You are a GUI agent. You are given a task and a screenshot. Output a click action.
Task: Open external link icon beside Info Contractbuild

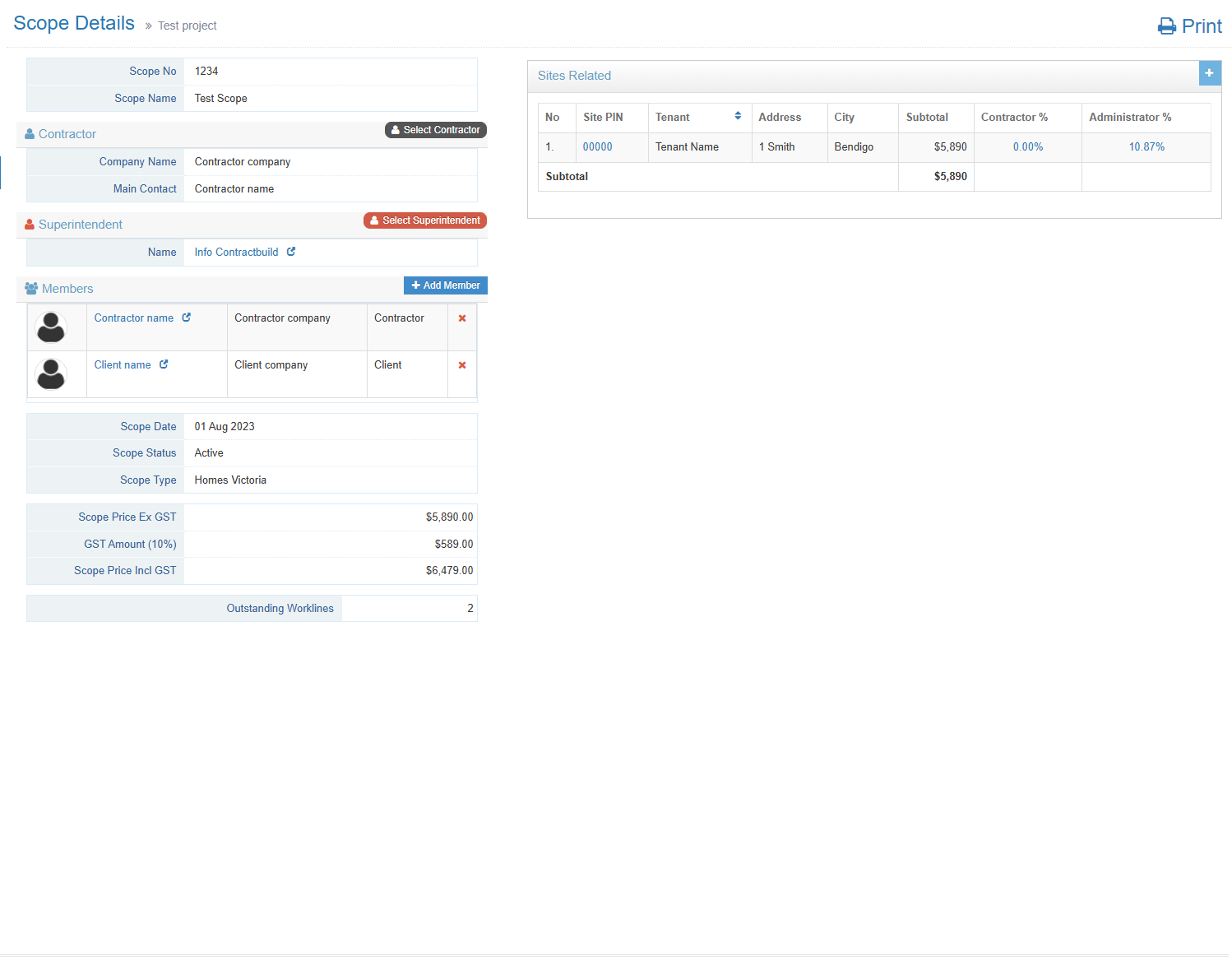(291, 252)
